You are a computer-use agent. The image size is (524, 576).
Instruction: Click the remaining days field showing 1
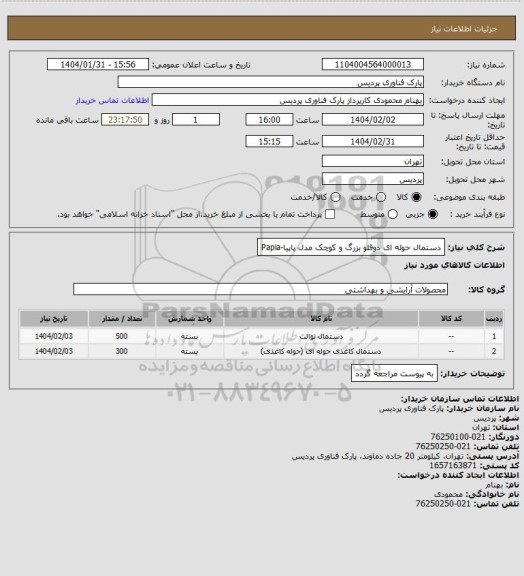coord(196,120)
